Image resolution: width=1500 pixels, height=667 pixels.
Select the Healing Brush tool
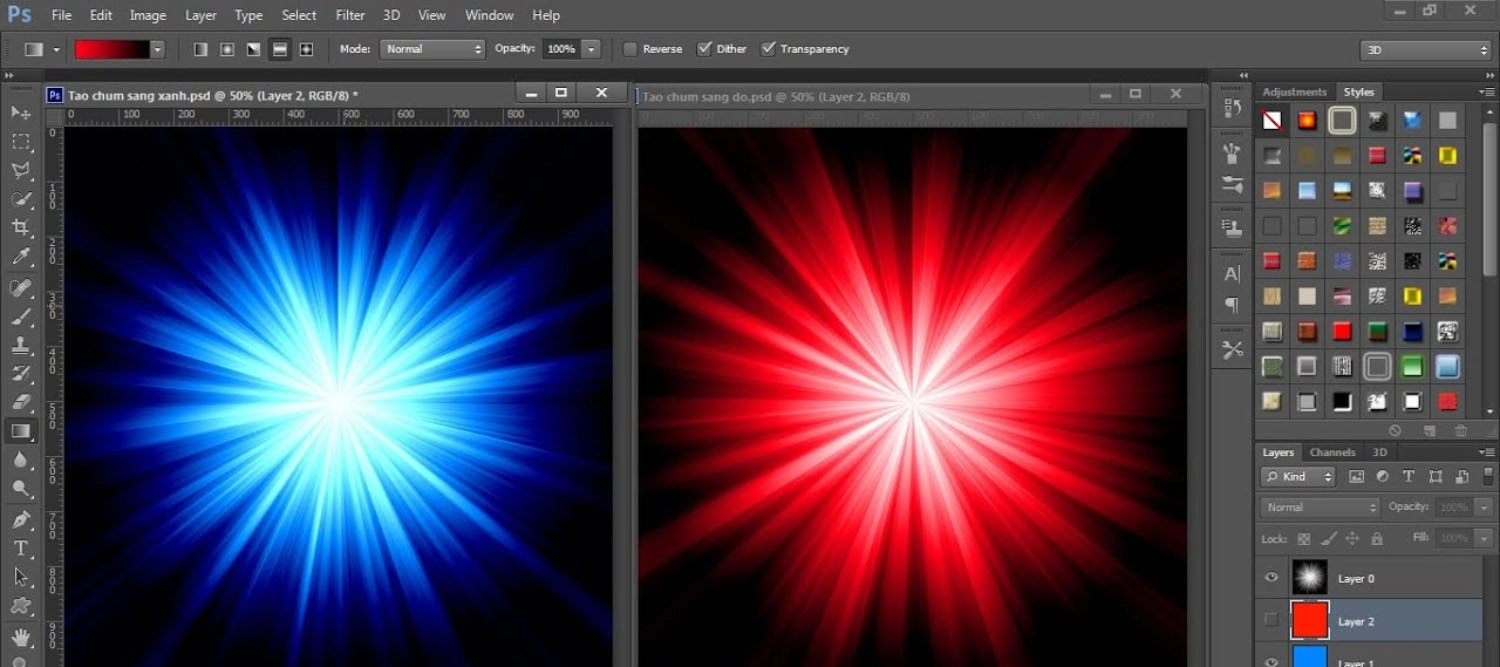[21, 288]
